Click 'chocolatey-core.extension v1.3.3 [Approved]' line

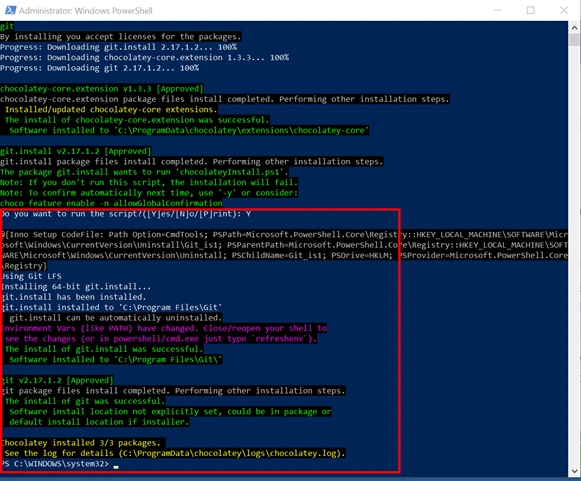coord(102,89)
